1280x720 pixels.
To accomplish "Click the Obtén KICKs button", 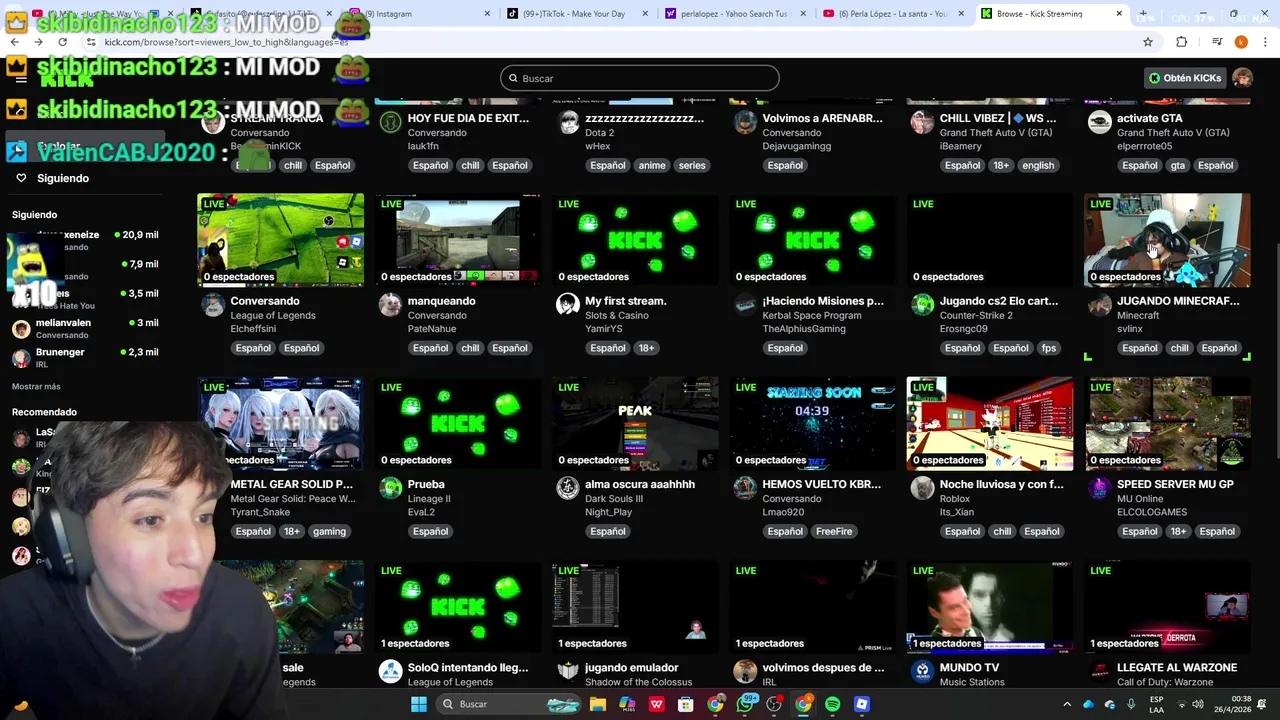I will point(1185,78).
